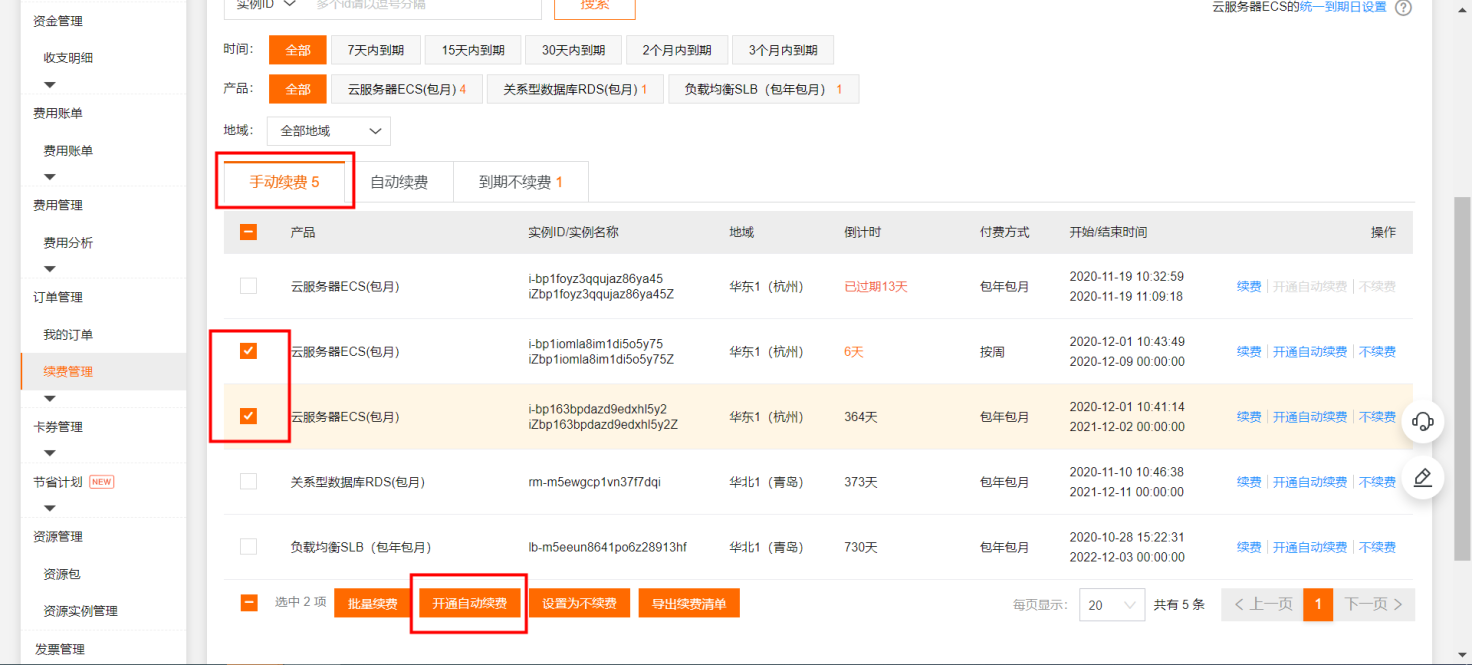Click instance ID rm-m5ewgcp1vn37f7dqi
This screenshot has height=665, width=1472.
(595, 482)
